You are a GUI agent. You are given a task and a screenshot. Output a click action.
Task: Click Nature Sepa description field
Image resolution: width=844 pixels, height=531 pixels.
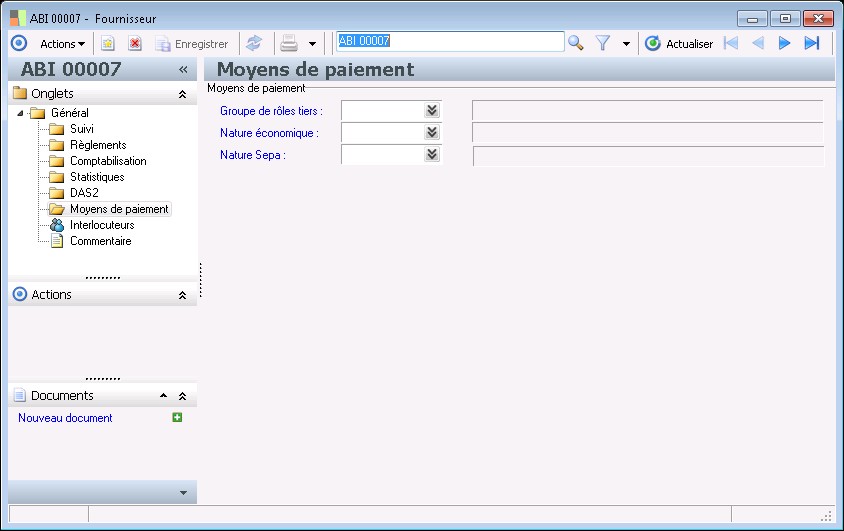648,156
